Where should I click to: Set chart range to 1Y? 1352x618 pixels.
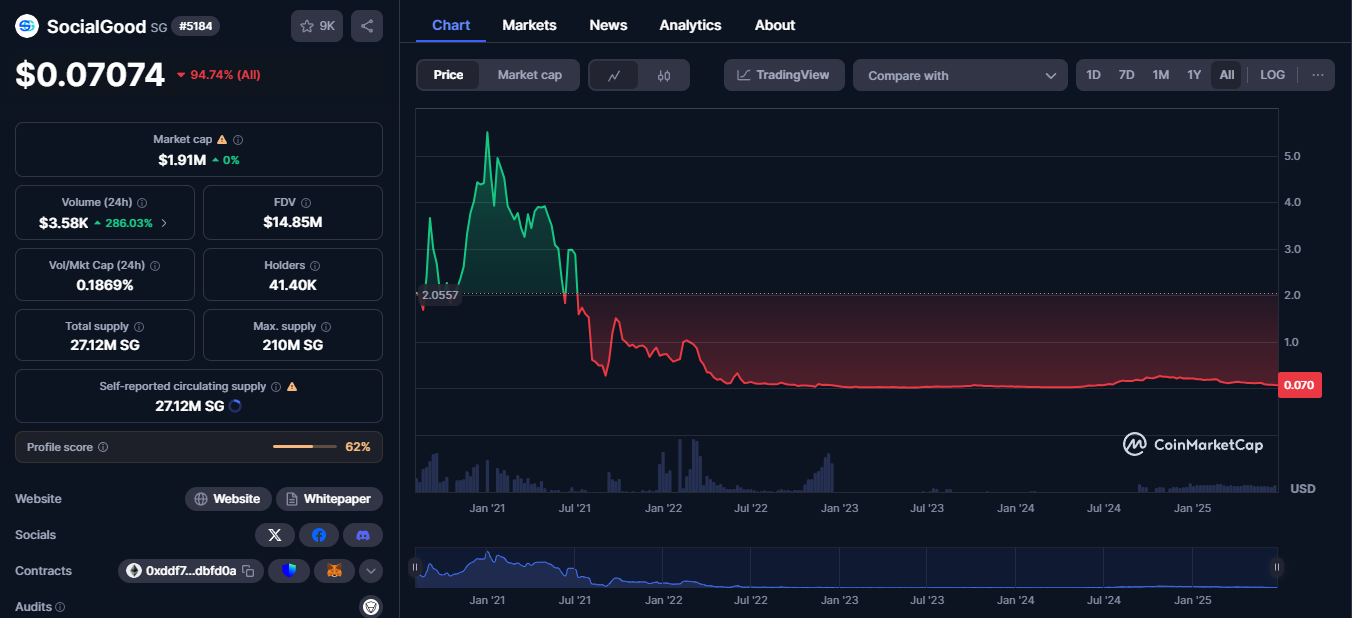(x=1194, y=75)
